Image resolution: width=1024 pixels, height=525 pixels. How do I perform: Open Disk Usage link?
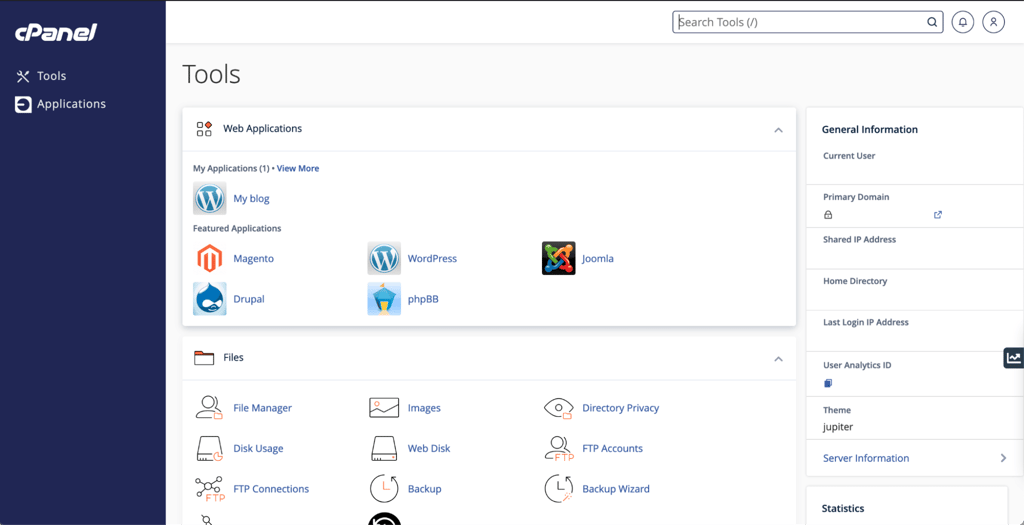[x=258, y=449]
